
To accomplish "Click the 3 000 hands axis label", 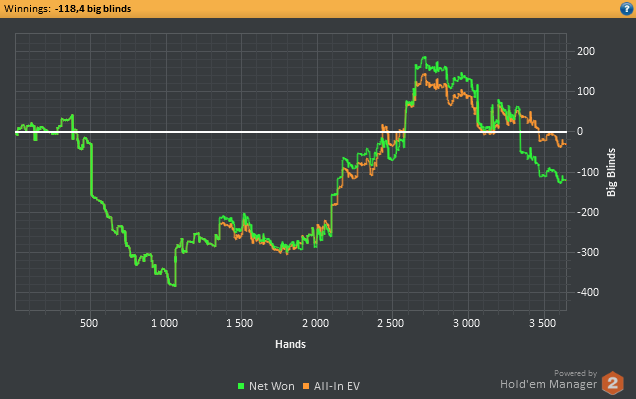I will coord(466,323).
